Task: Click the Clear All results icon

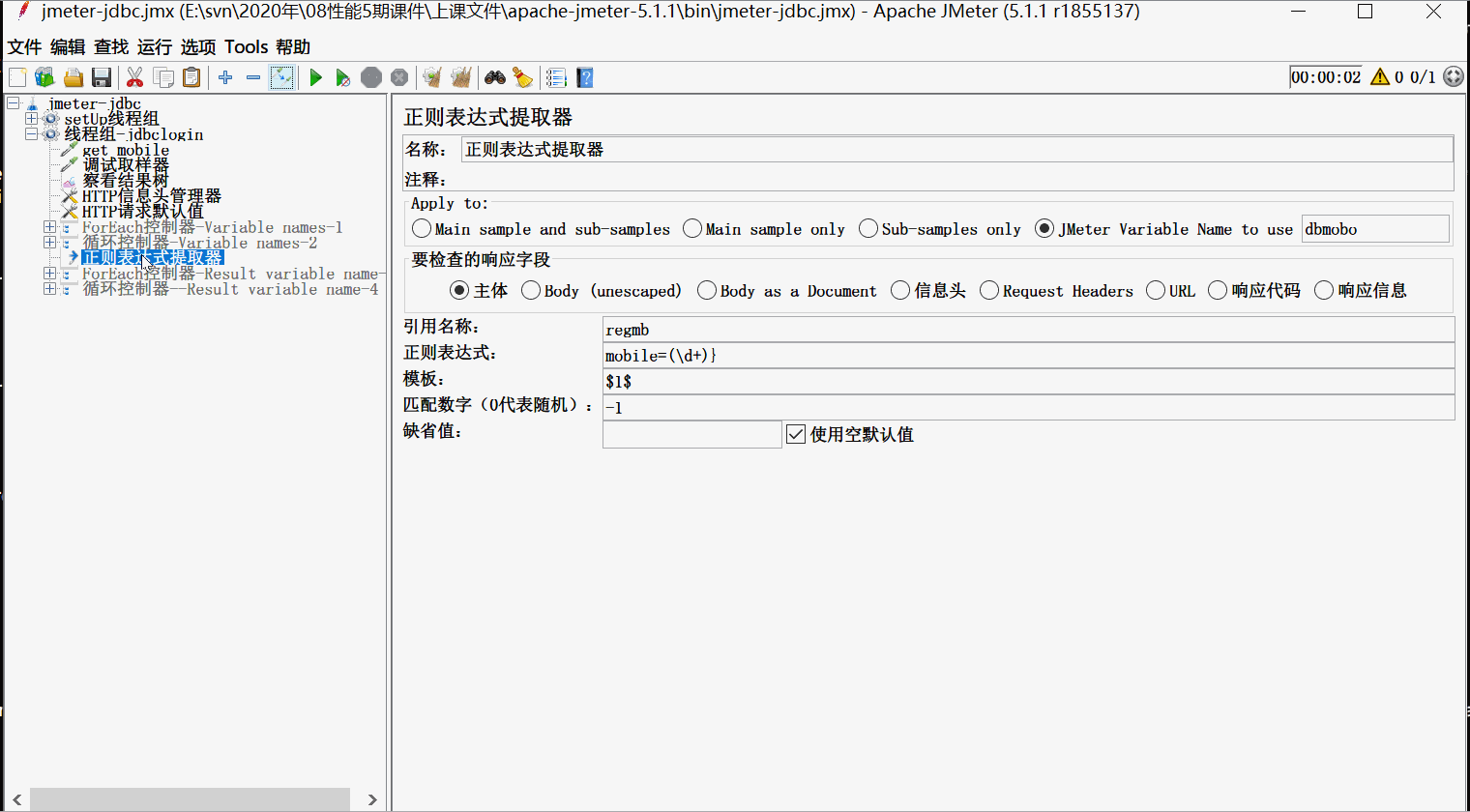Action: [x=461, y=77]
